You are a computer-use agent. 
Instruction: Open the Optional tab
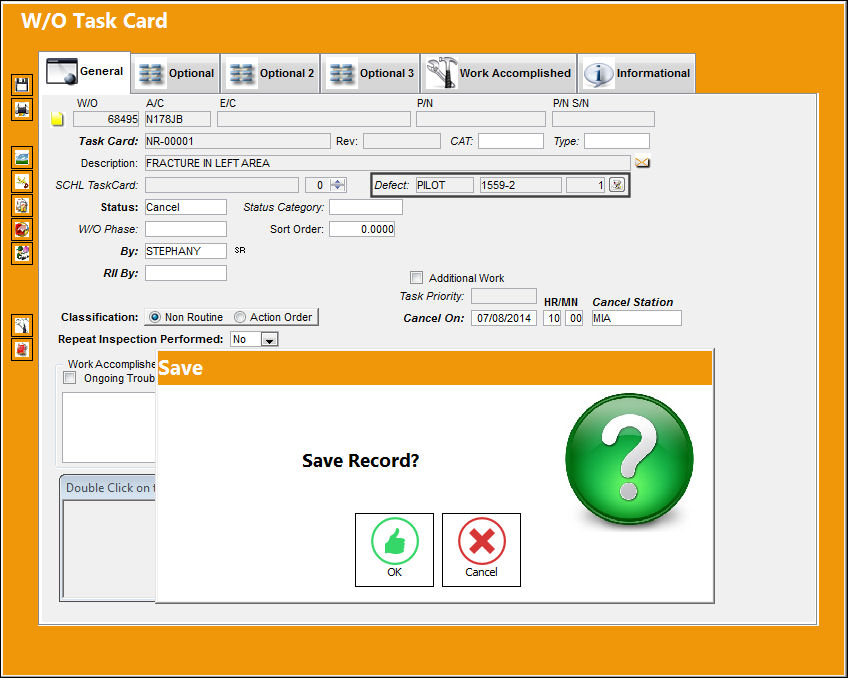(176, 74)
